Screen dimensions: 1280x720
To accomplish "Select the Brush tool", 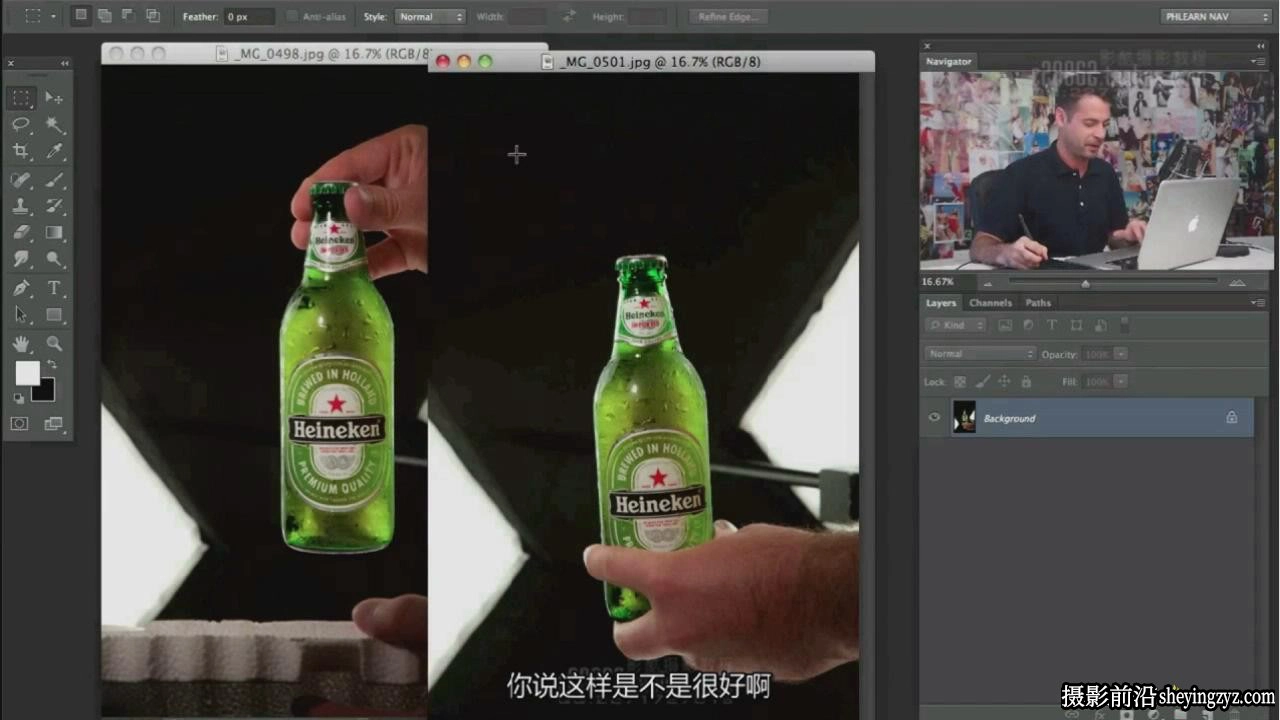I will tap(54, 180).
